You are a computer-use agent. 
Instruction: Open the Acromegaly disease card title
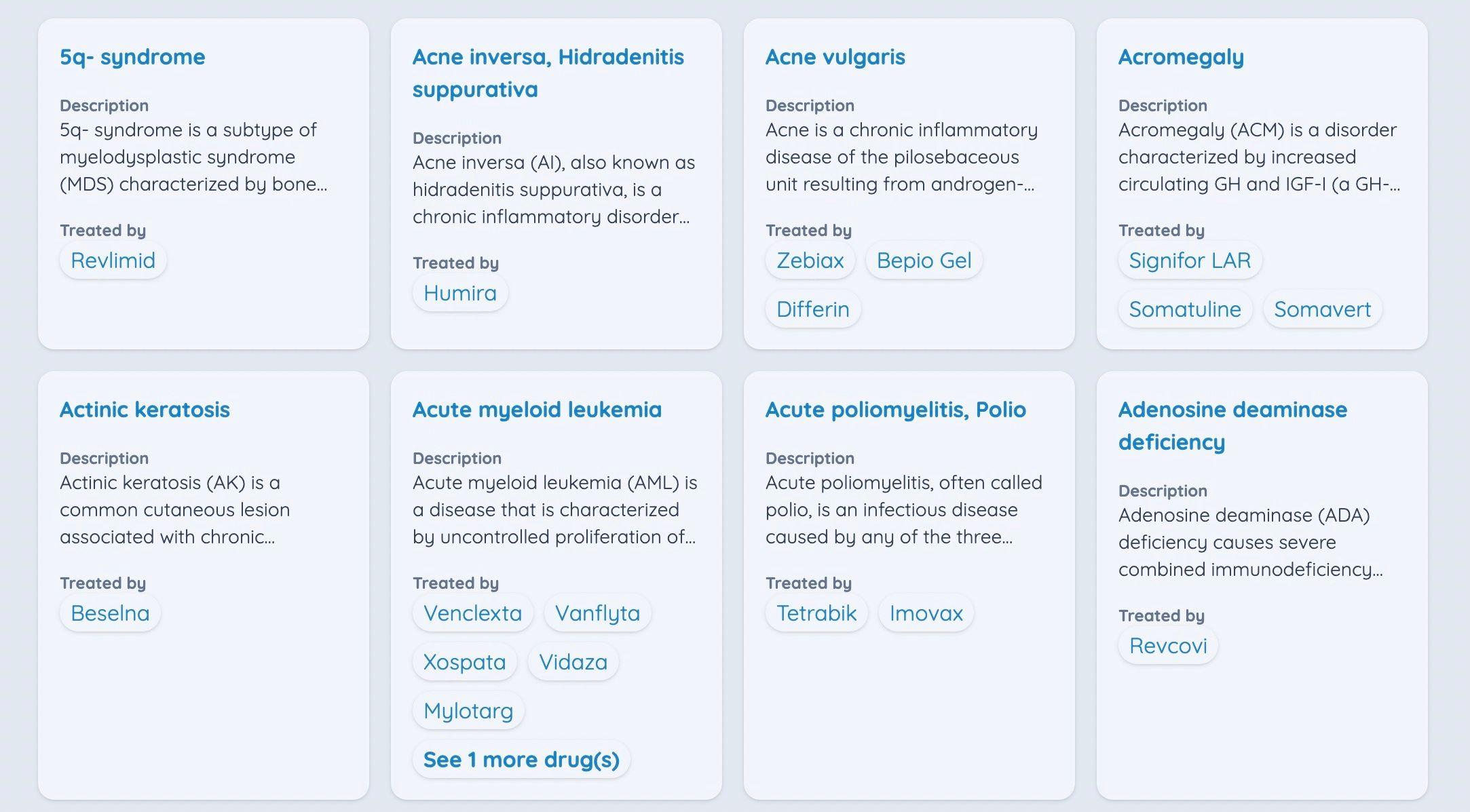click(1180, 57)
